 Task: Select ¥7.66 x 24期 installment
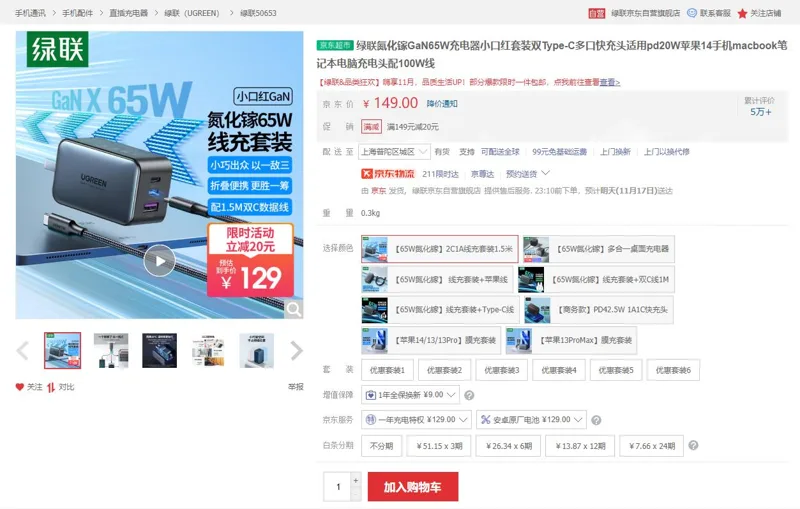(652, 446)
